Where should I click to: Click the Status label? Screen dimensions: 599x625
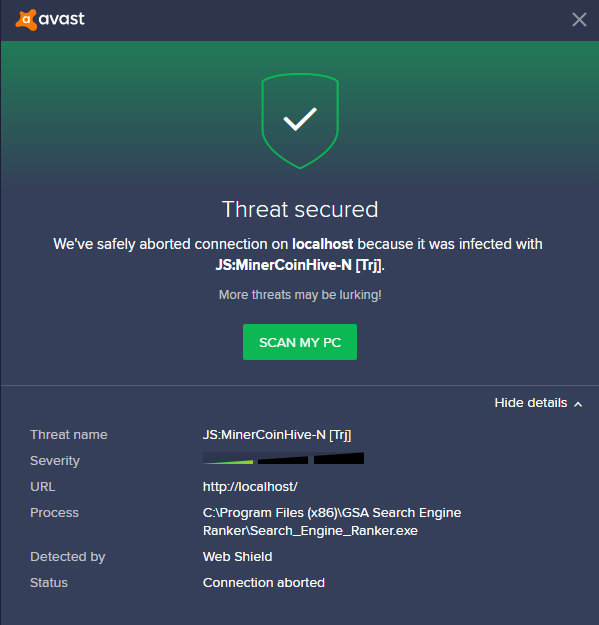(49, 583)
